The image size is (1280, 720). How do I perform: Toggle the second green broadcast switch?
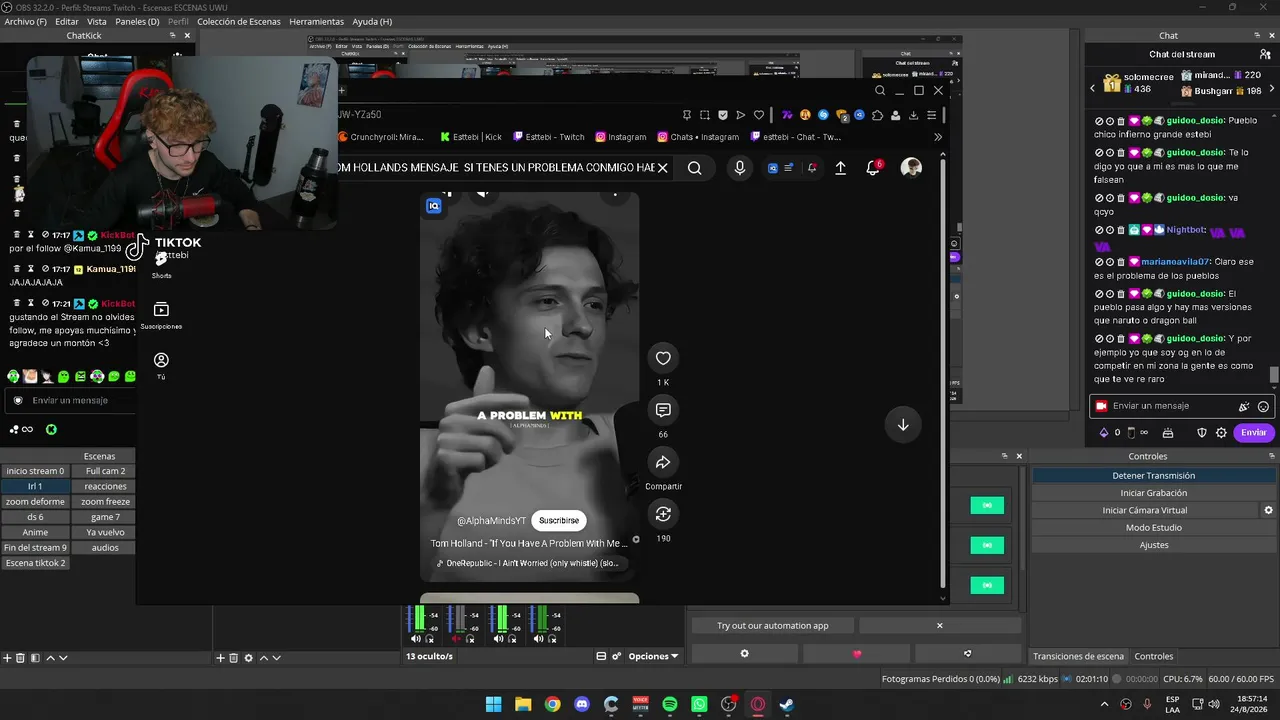click(x=987, y=545)
